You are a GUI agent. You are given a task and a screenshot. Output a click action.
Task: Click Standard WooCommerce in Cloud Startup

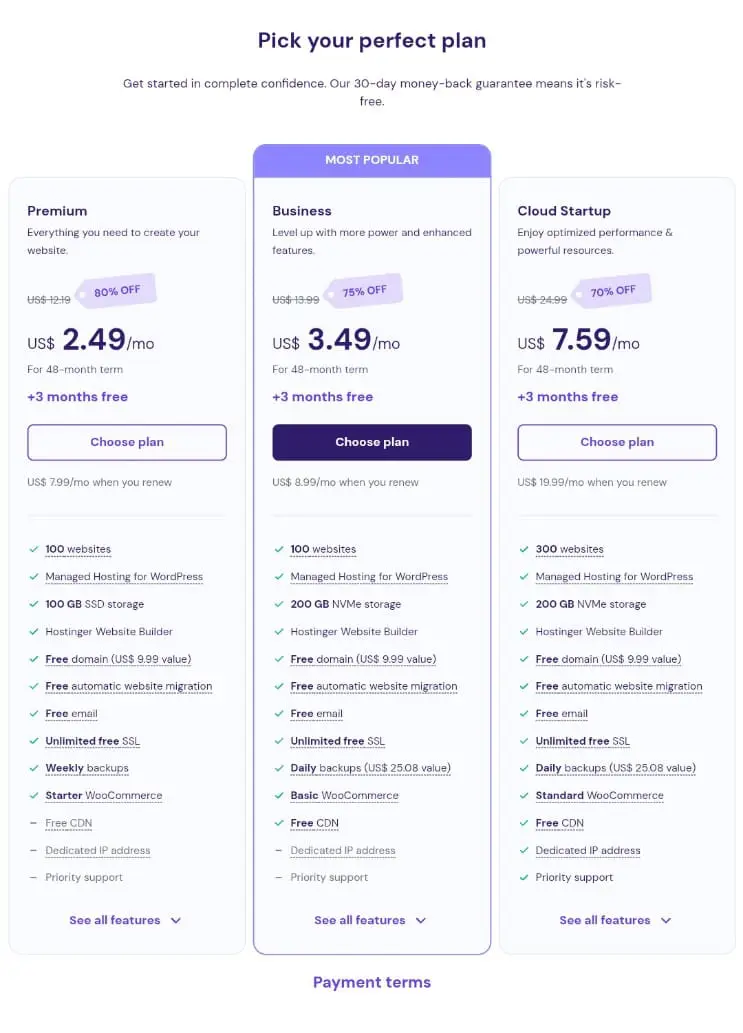599,796
